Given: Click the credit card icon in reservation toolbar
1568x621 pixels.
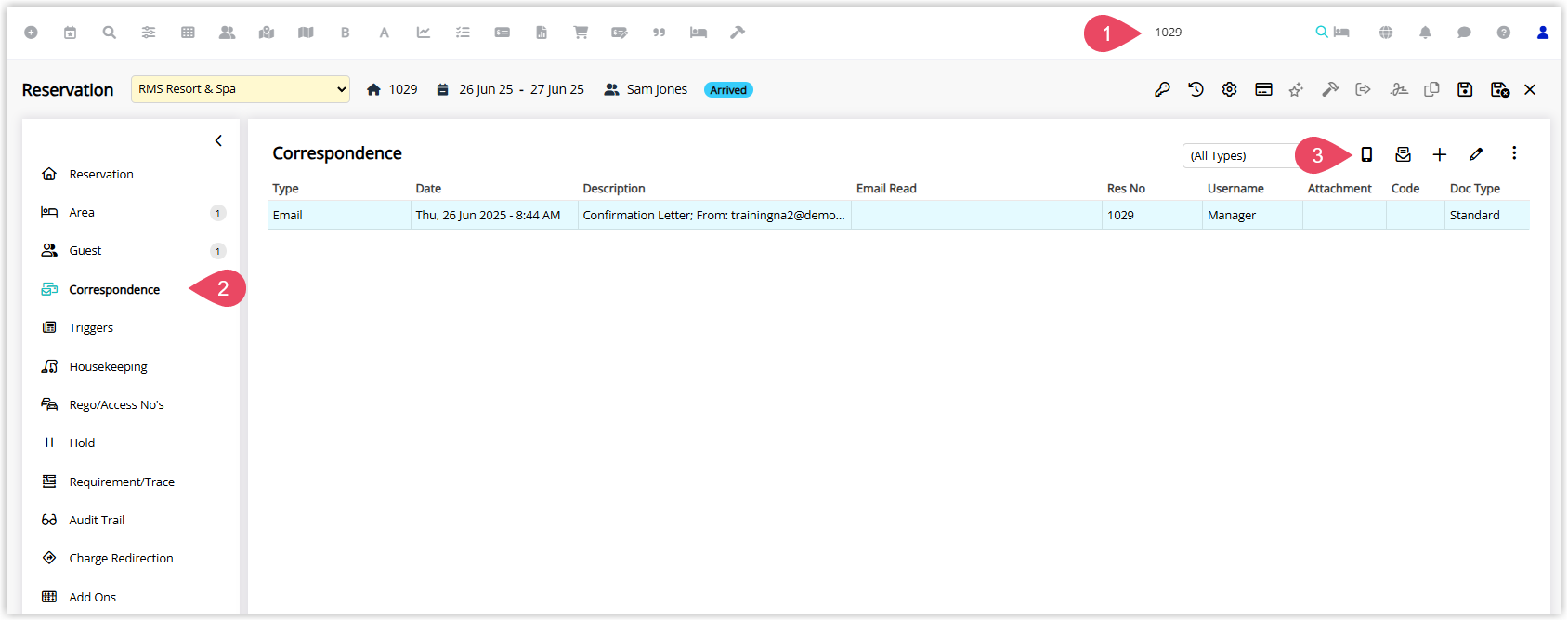Looking at the screenshot, I should pyautogui.click(x=1263, y=89).
